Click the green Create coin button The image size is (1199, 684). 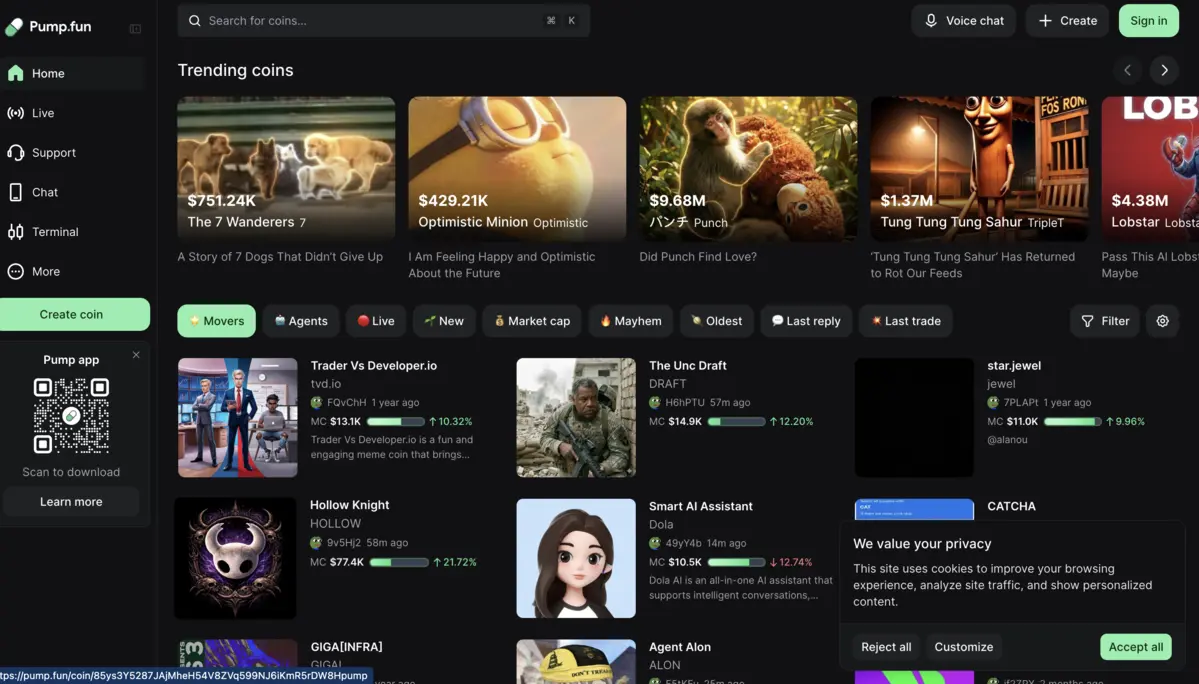pyautogui.click(x=71, y=314)
